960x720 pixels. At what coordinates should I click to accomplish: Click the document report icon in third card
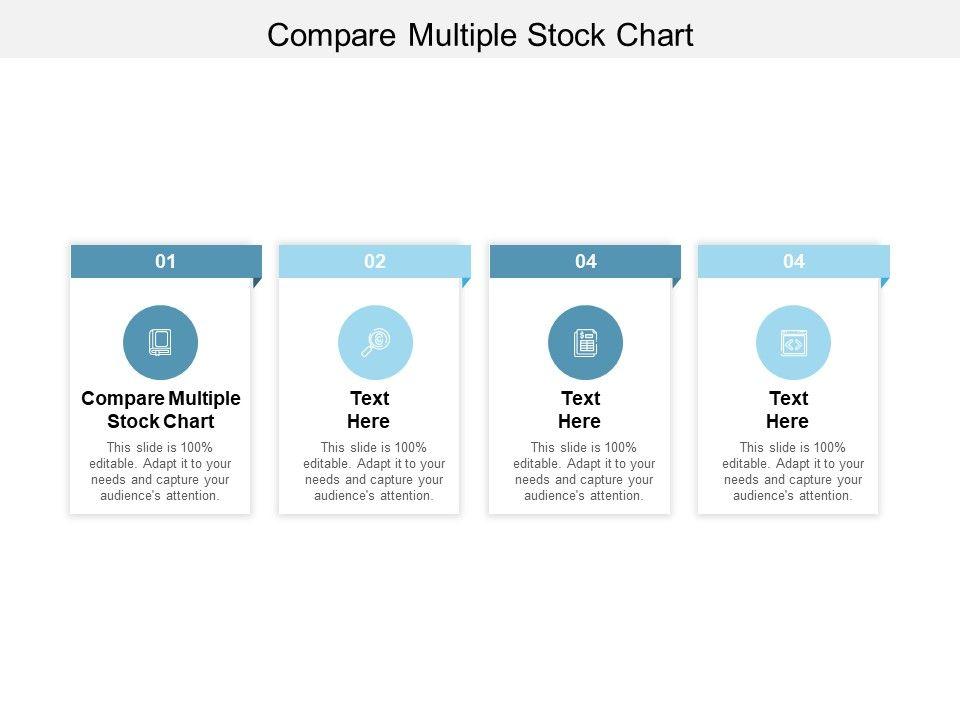click(x=585, y=343)
